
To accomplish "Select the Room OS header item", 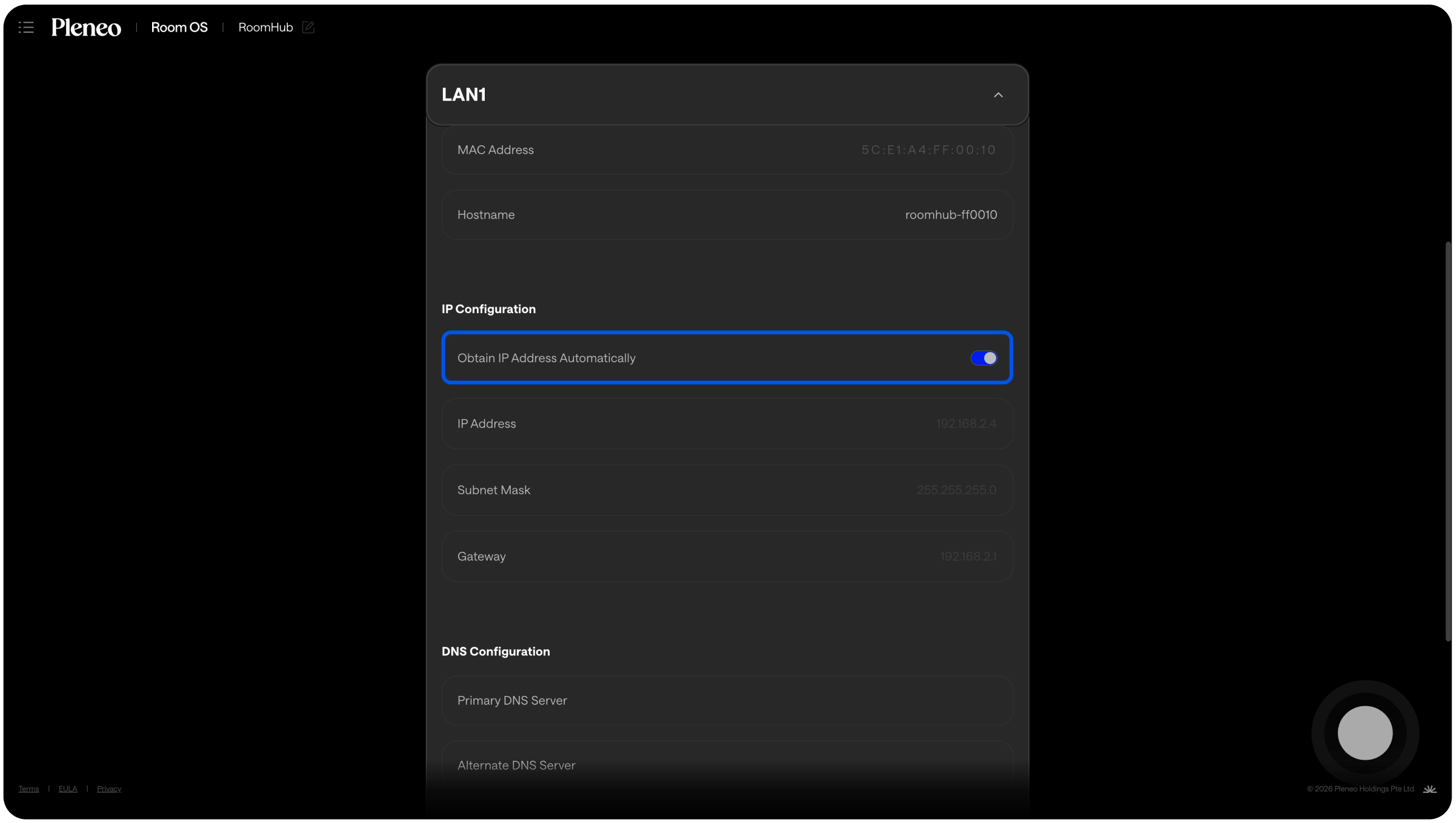I will pos(179,27).
